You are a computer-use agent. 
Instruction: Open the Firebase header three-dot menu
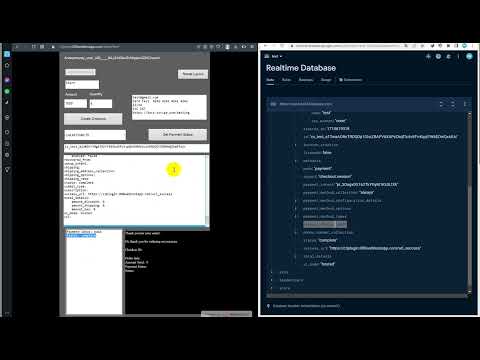coord(459,57)
